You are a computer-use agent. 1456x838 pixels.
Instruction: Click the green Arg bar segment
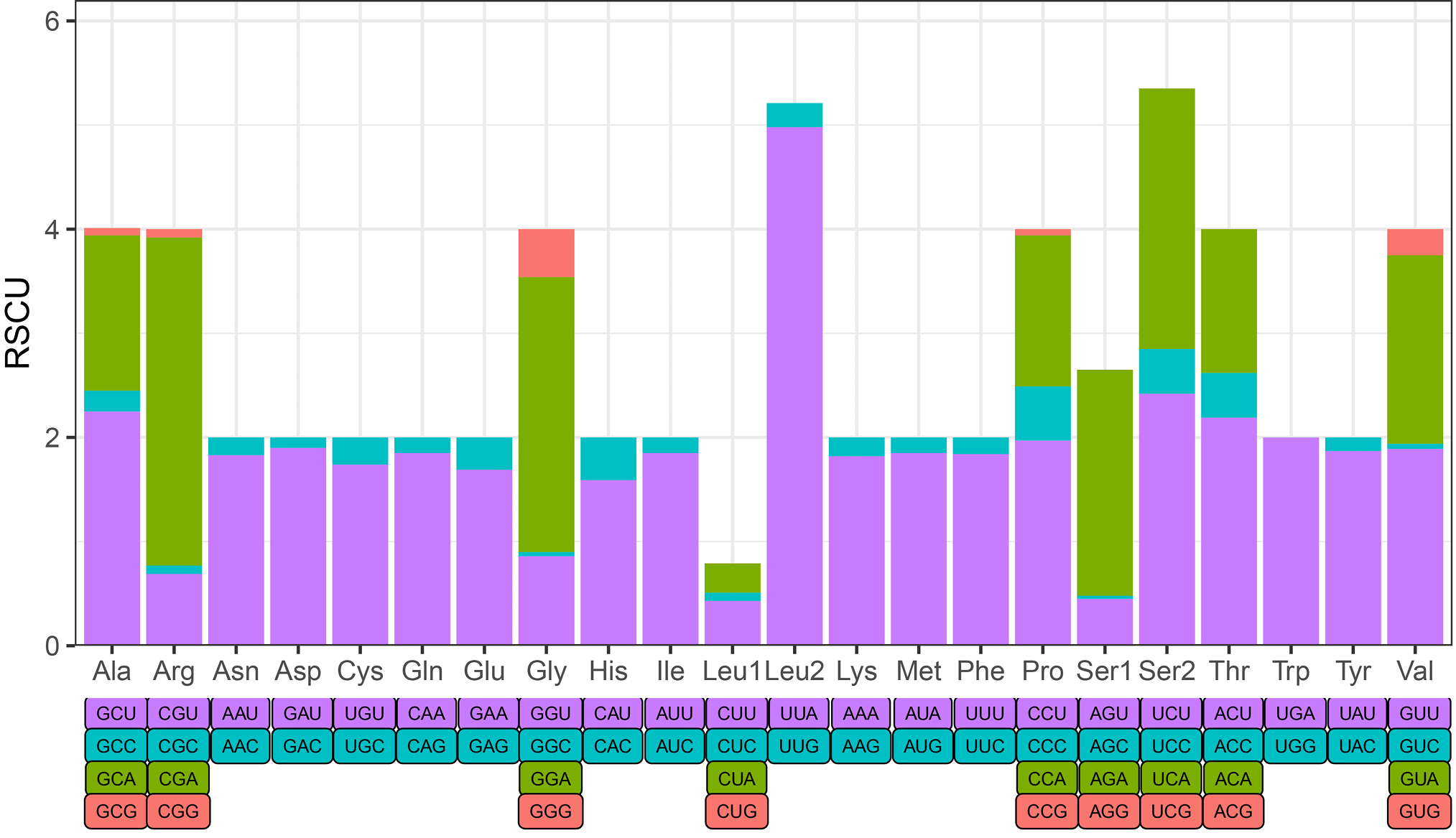pyautogui.click(x=174, y=401)
